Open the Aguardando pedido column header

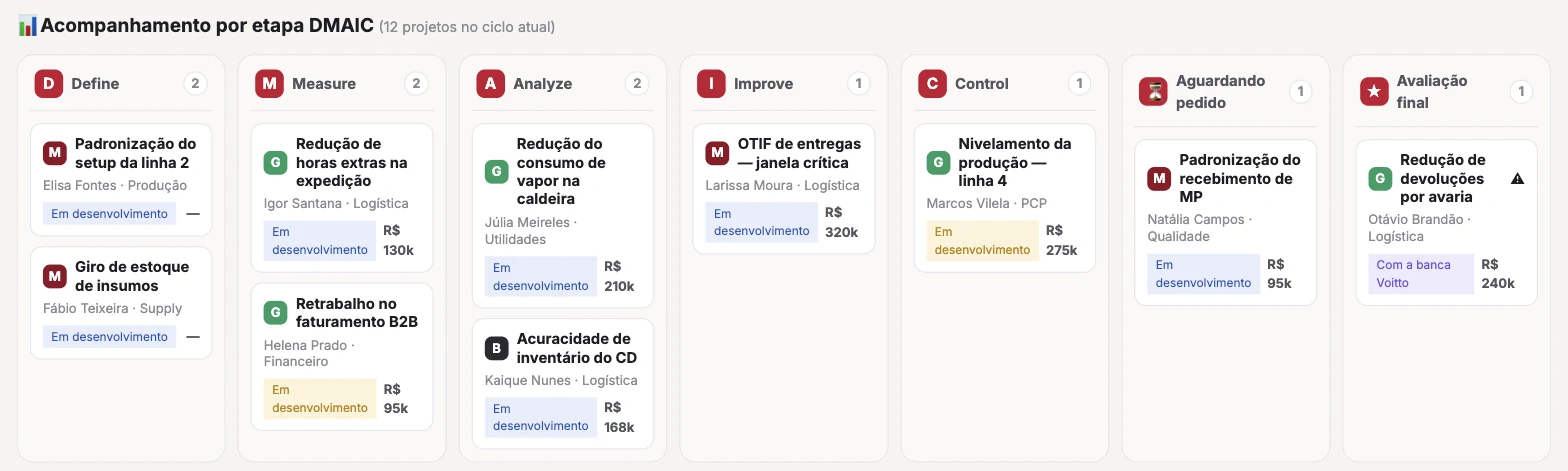click(x=1226, y=92)
